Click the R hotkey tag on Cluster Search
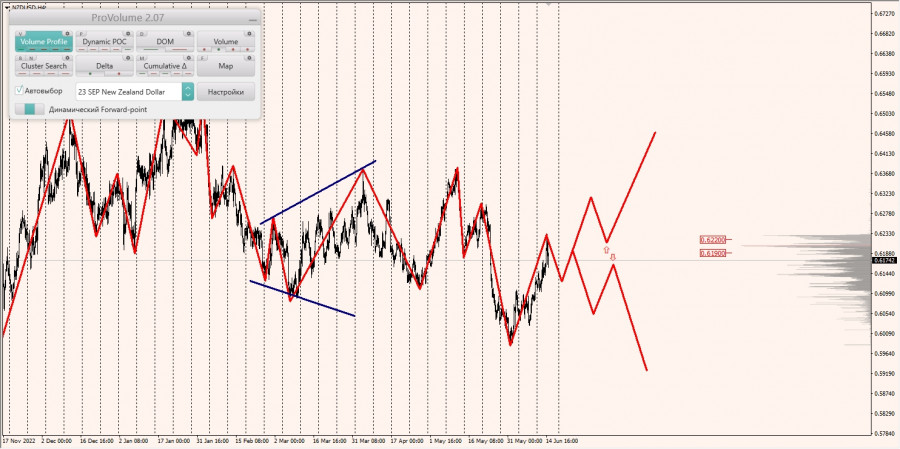900x449 pixels. [x=21, y=59]
